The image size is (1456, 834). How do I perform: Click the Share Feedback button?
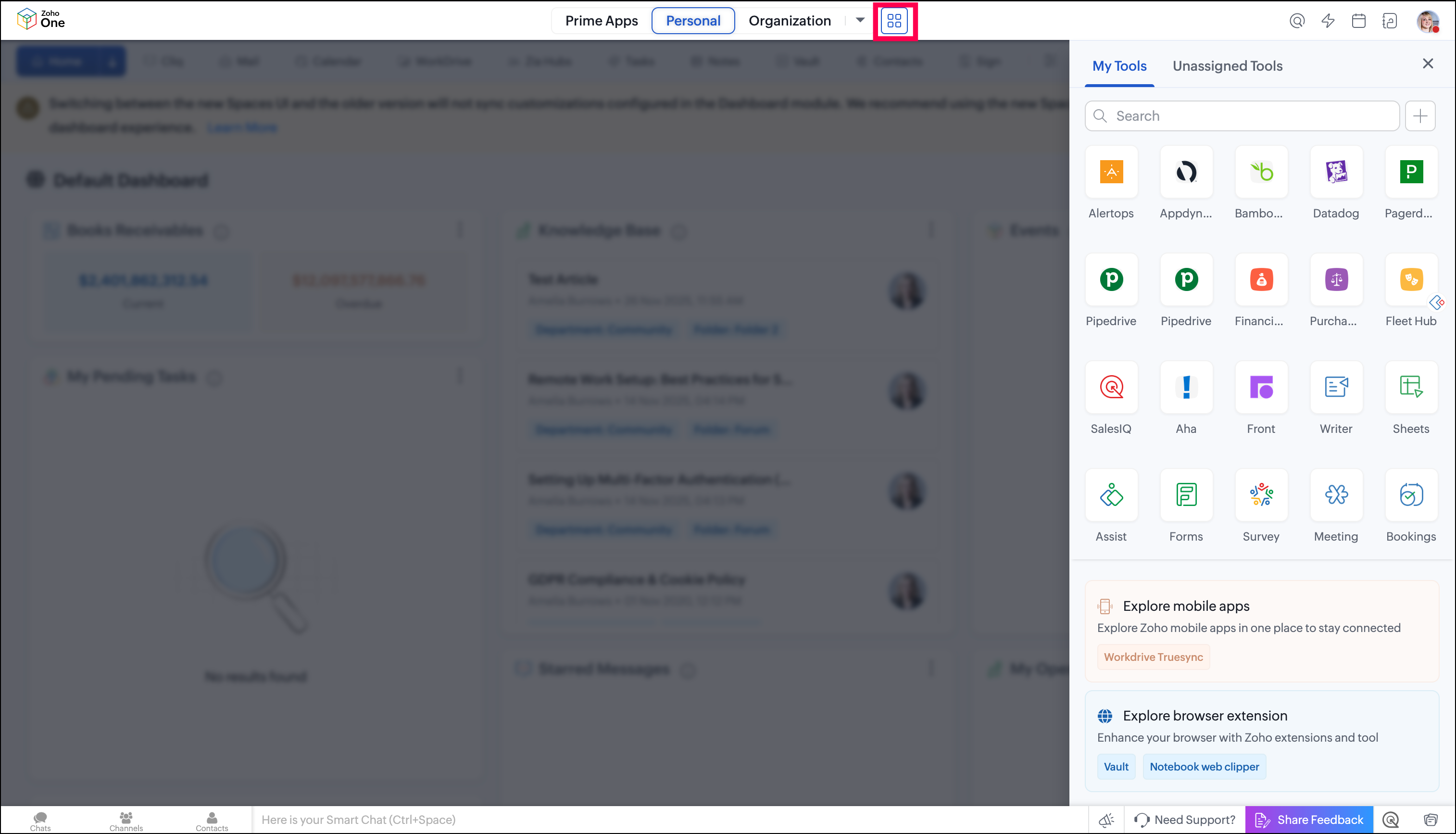[1309, 820]
